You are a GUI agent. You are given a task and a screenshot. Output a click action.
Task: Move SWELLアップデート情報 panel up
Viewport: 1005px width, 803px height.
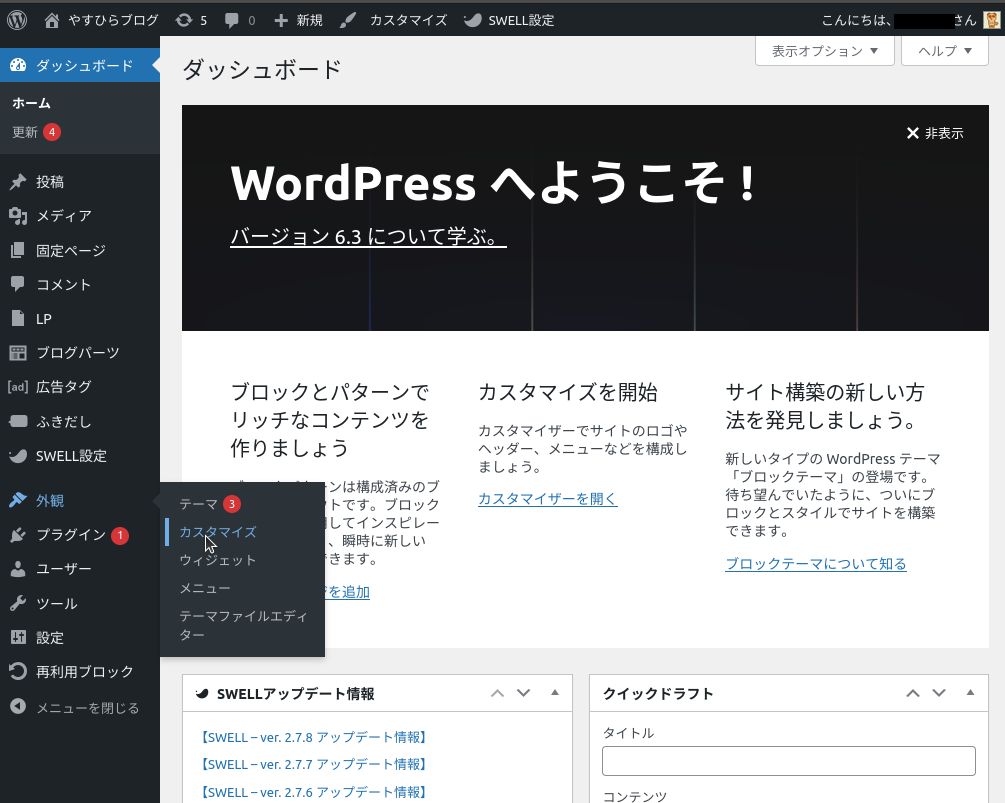pos(497,693)
